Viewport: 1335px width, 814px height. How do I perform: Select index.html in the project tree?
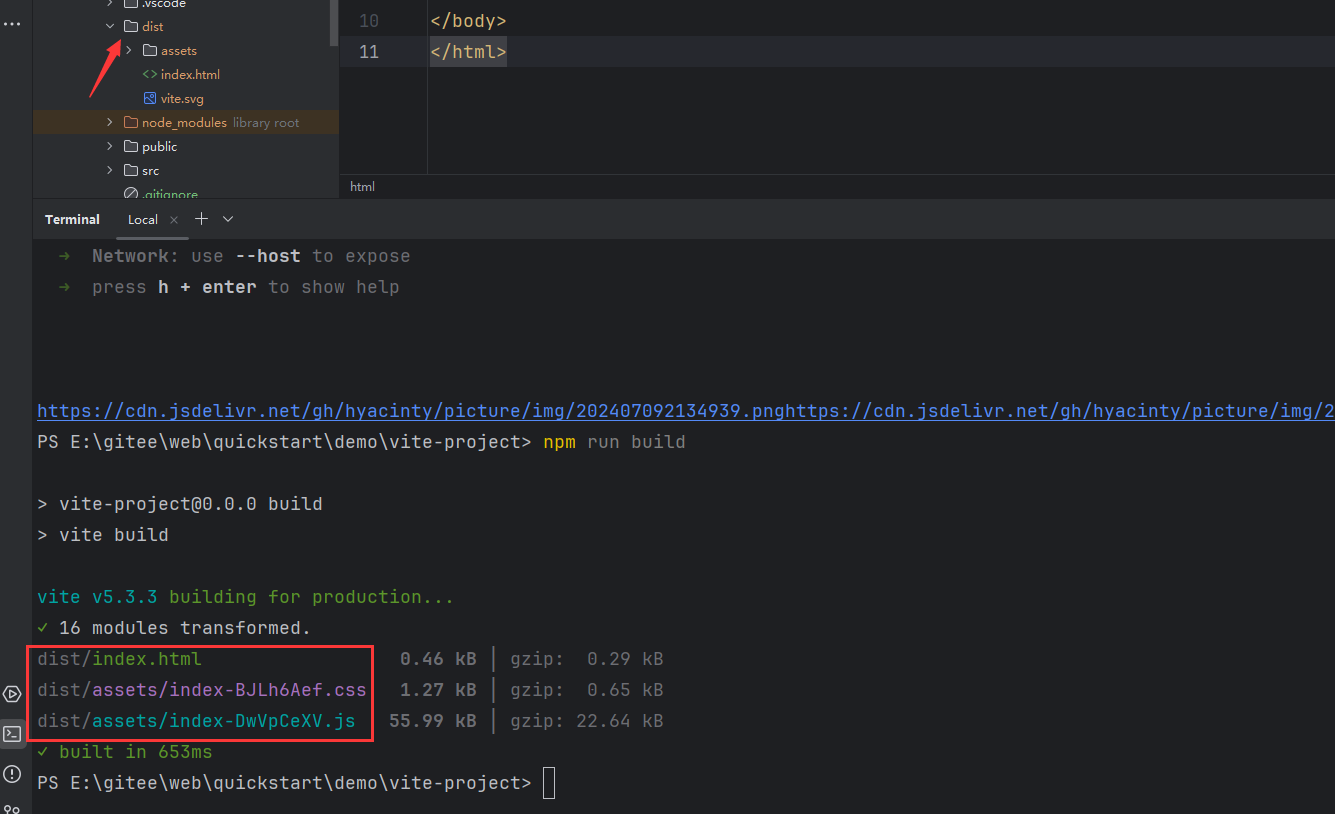(190, 74)
